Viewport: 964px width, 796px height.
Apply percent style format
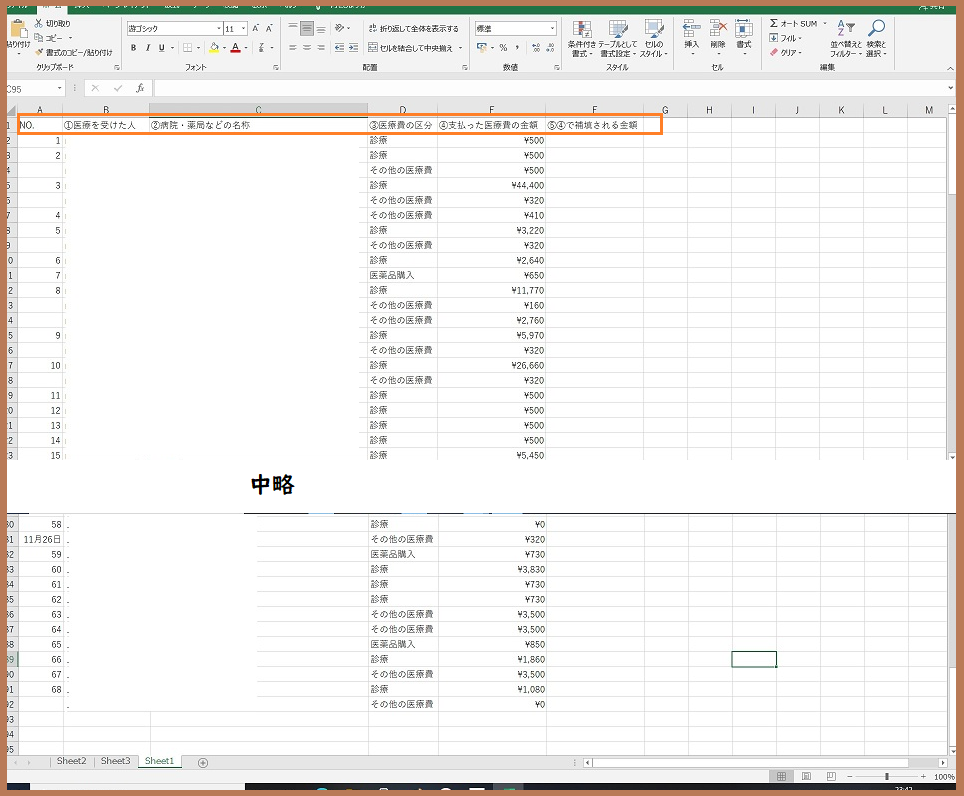504,47
